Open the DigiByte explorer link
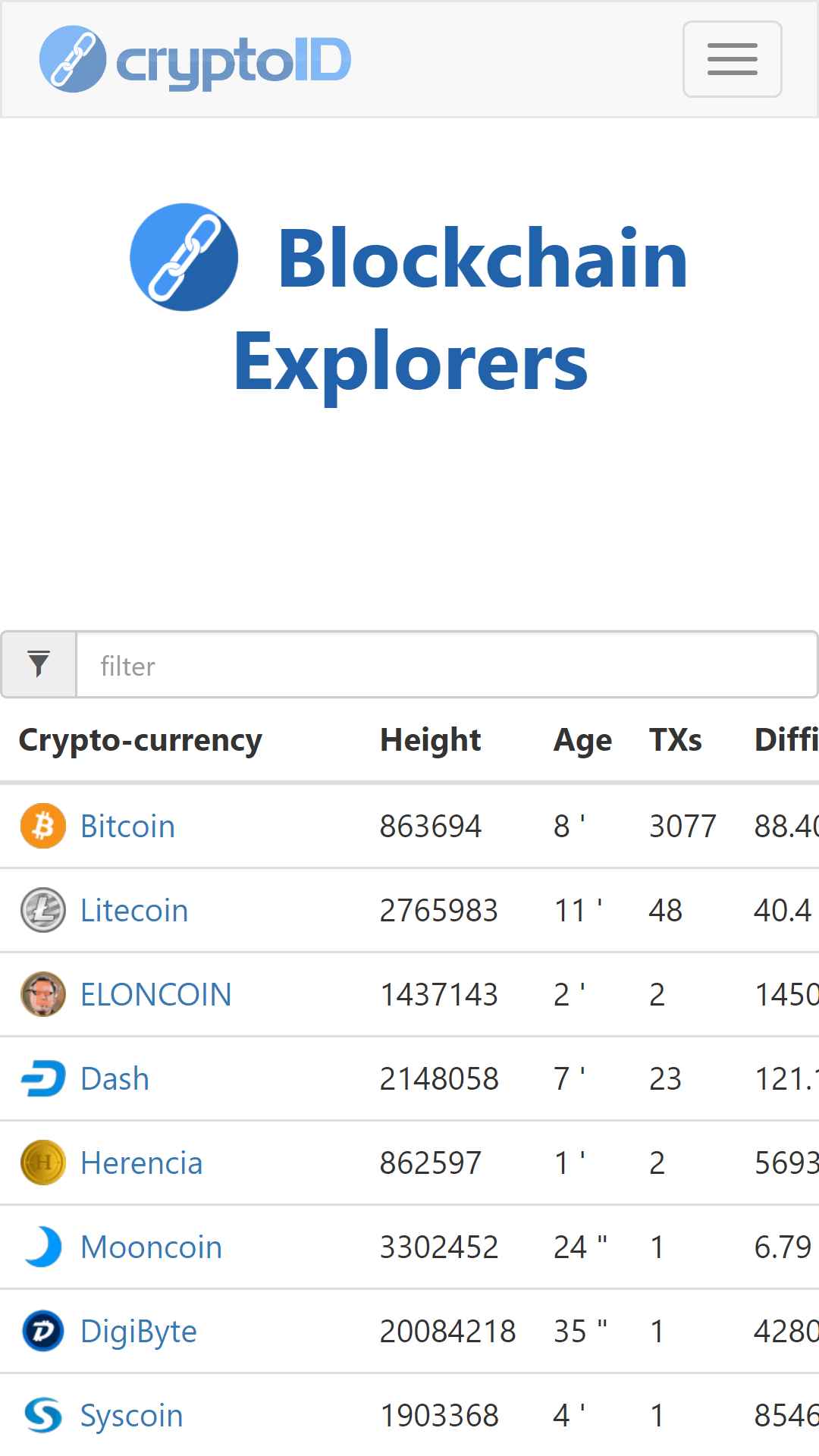This screenshot has height=1456, width=819. point(139,1331)
